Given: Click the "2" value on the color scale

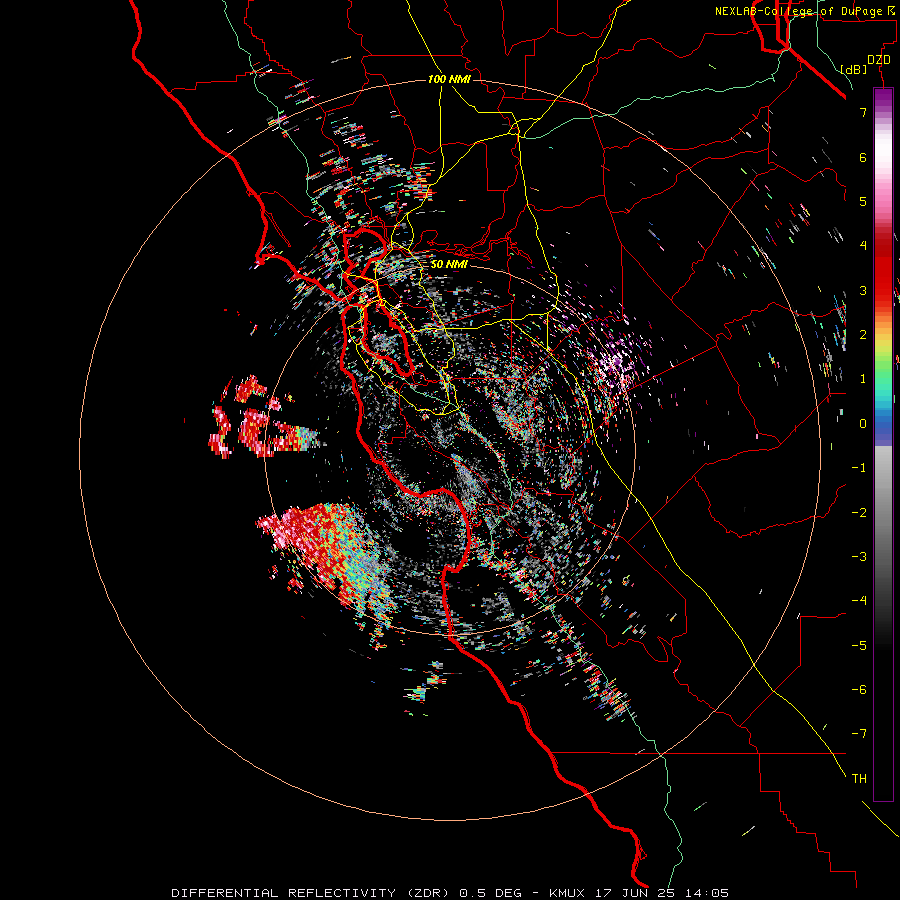Looking at the screenshot, I should tap(863, 335).
